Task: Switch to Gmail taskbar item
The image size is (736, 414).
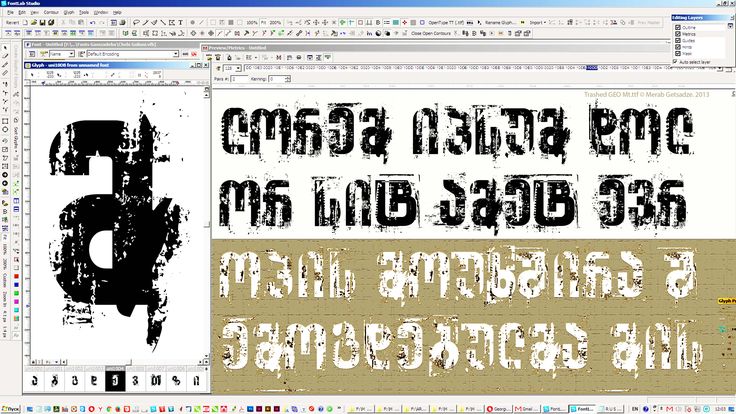Action: [525, 409]
